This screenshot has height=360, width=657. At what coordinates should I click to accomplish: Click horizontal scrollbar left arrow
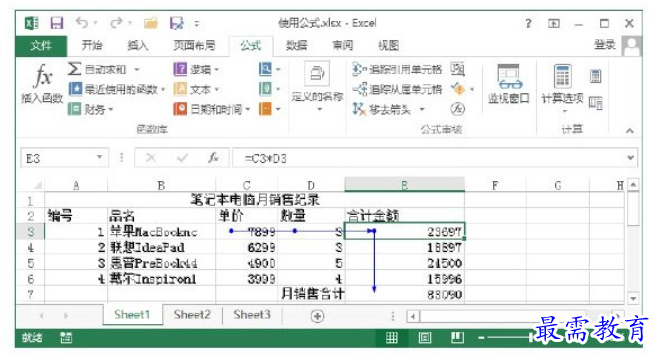click(413, 316)
